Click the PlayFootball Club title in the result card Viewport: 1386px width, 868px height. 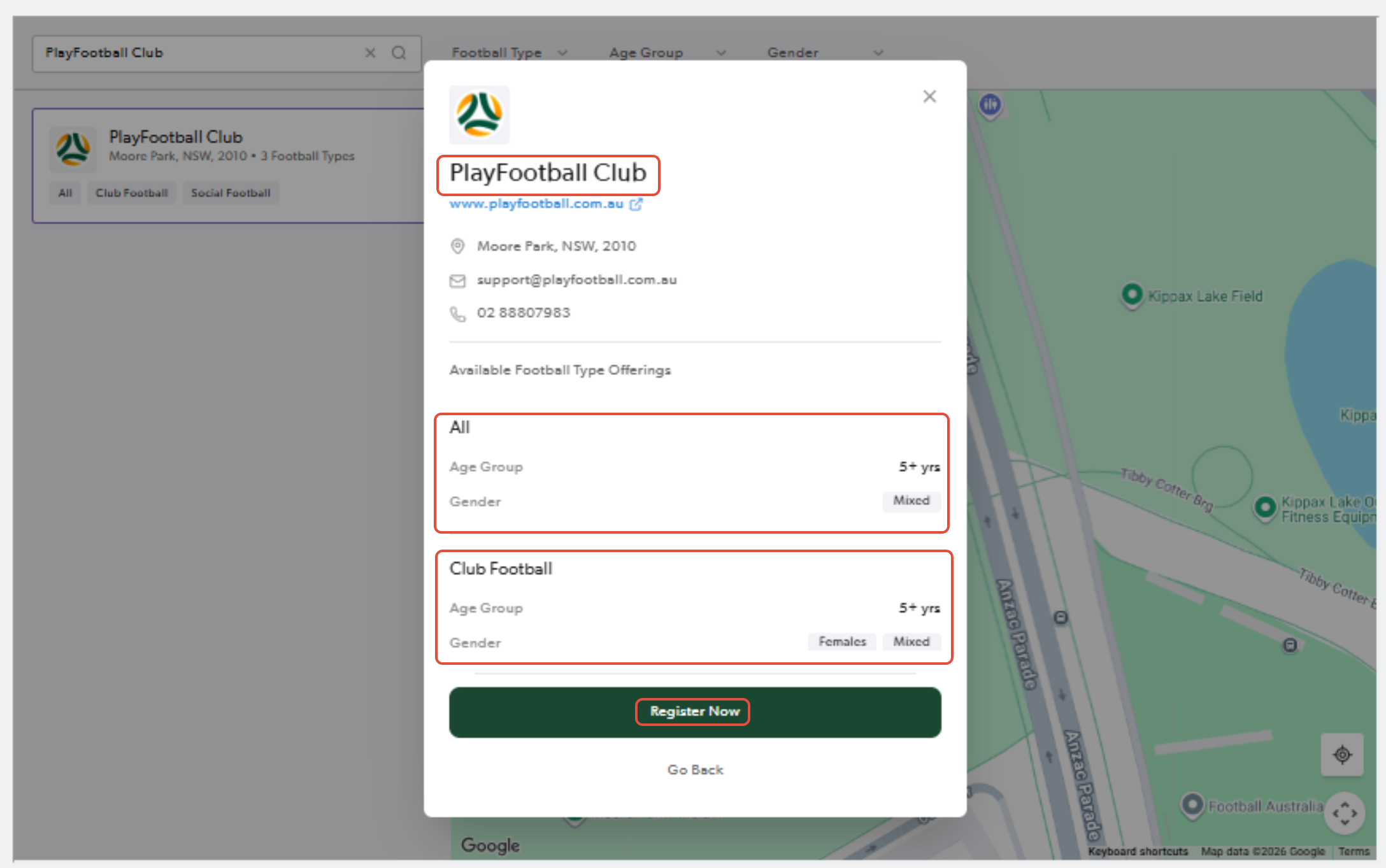tap(176, 137)
